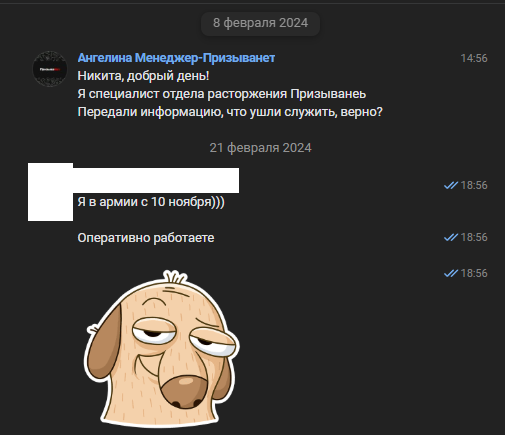This screenshot has width=505, height=435.
Task: Open sender name Ангелина Менеджер-Призыванет
Action: [x=176, y=58]
